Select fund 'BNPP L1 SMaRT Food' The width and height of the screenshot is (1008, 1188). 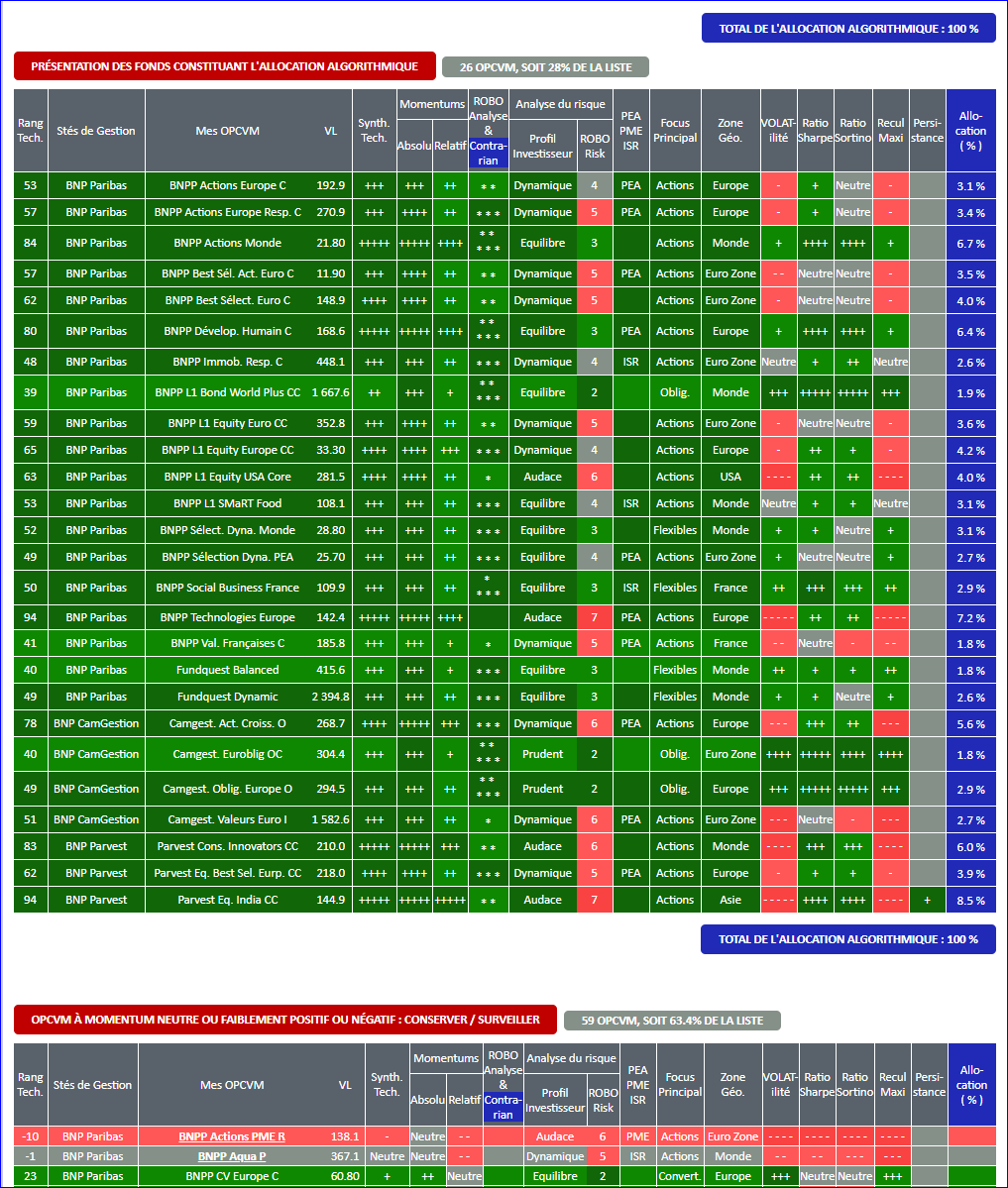tap(228, 503)
